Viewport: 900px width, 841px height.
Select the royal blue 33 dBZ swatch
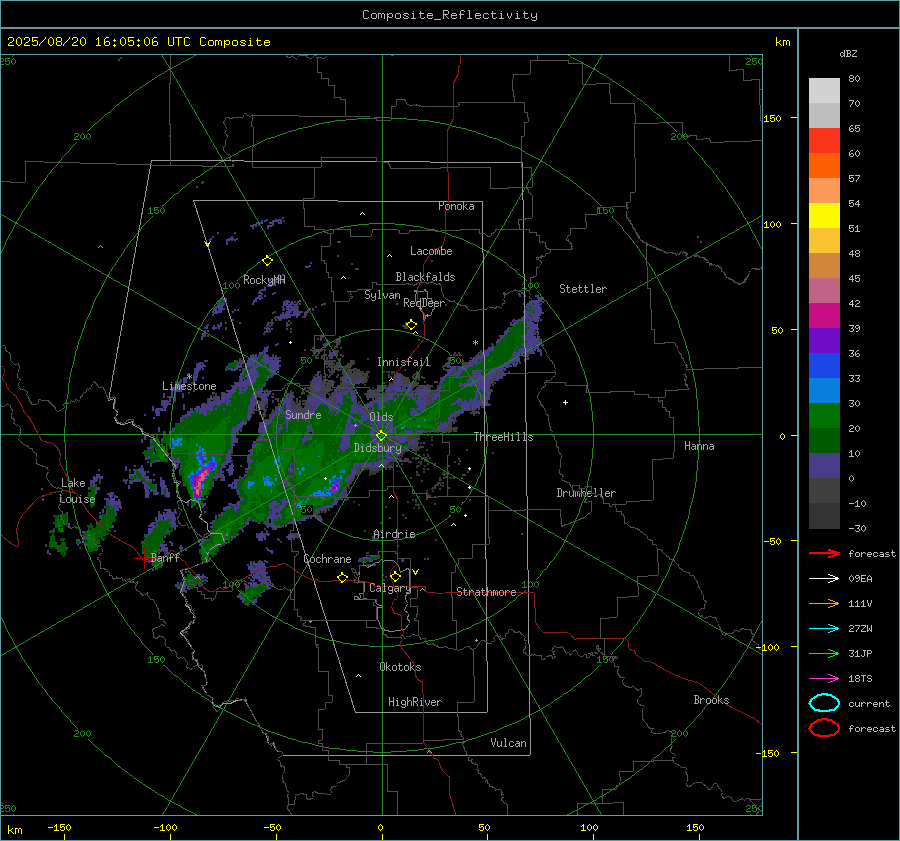coord(824,366)
